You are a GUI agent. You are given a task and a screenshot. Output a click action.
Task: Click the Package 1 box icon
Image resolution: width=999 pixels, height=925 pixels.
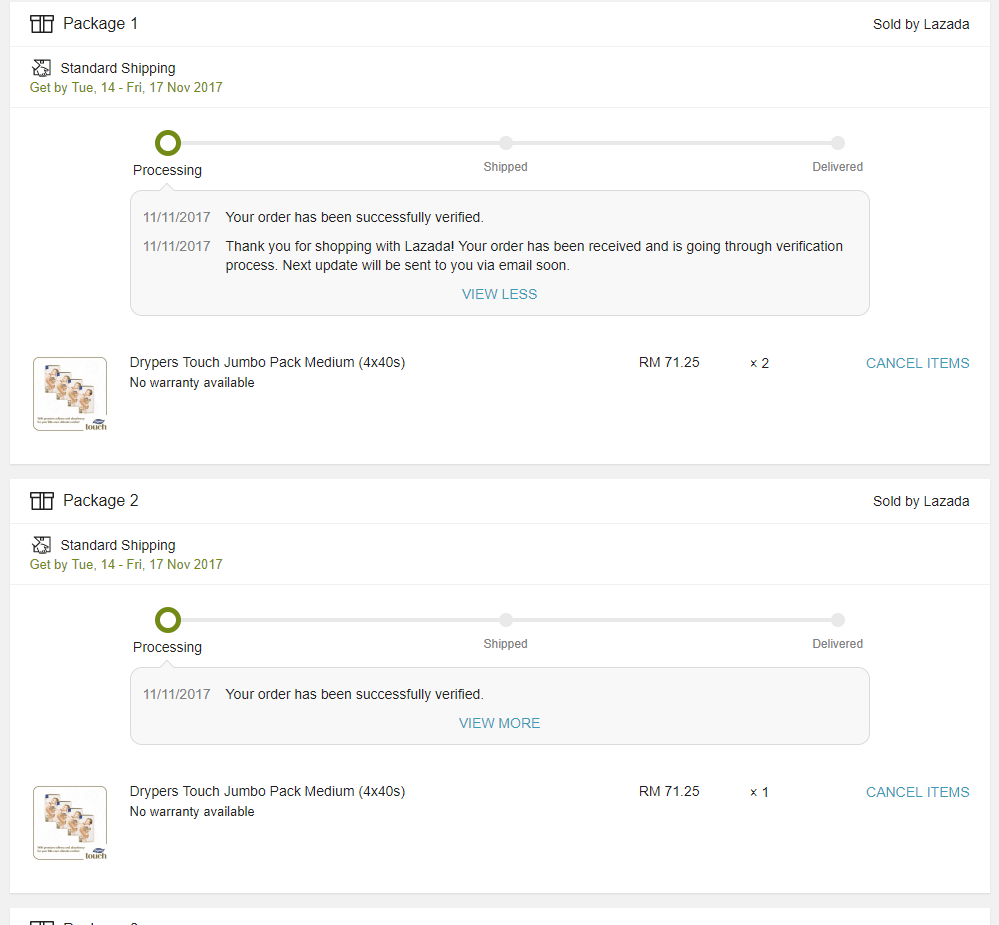pyautogui.click(x=41, y=24)
